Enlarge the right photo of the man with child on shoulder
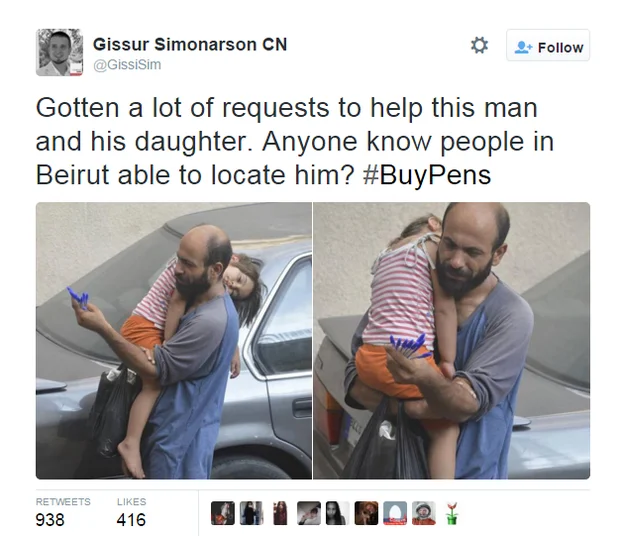The width and height of the screenshot is (620, 536). [x=452, y=341]
